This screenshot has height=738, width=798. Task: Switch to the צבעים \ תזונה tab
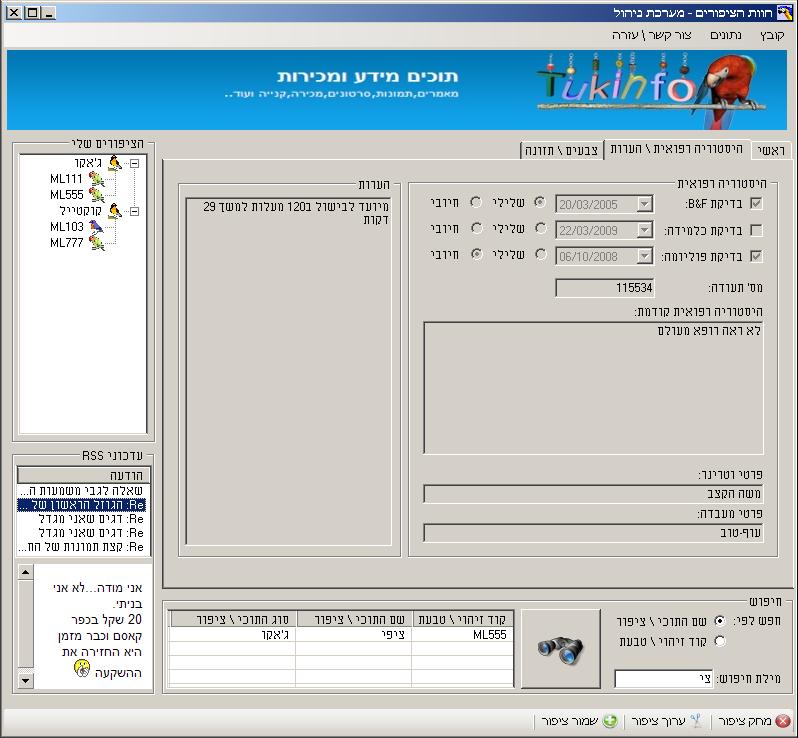(561, 150)
